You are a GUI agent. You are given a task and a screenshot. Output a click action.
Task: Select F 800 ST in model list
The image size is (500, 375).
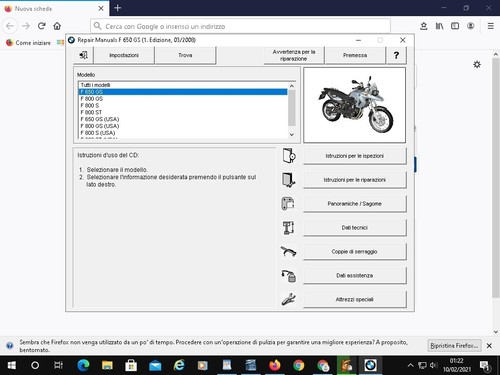183,112
